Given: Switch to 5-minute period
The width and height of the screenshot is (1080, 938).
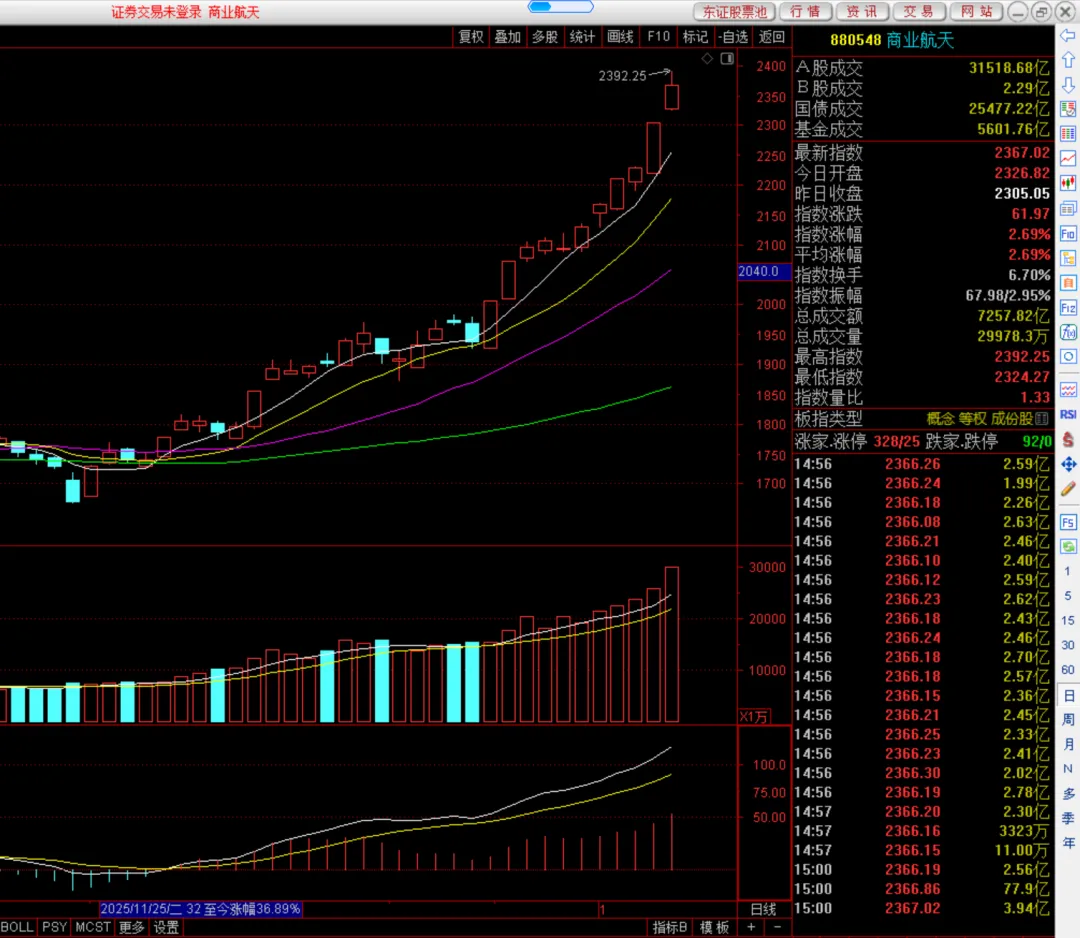Looking at the screenshot, I should (x=1068, y=596).
